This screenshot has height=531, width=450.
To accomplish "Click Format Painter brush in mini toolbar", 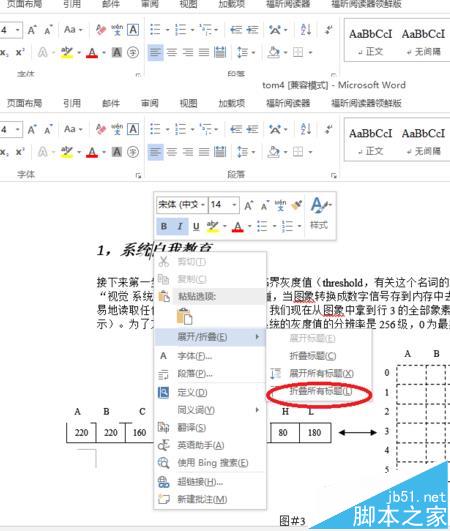I will coord(297,205).
